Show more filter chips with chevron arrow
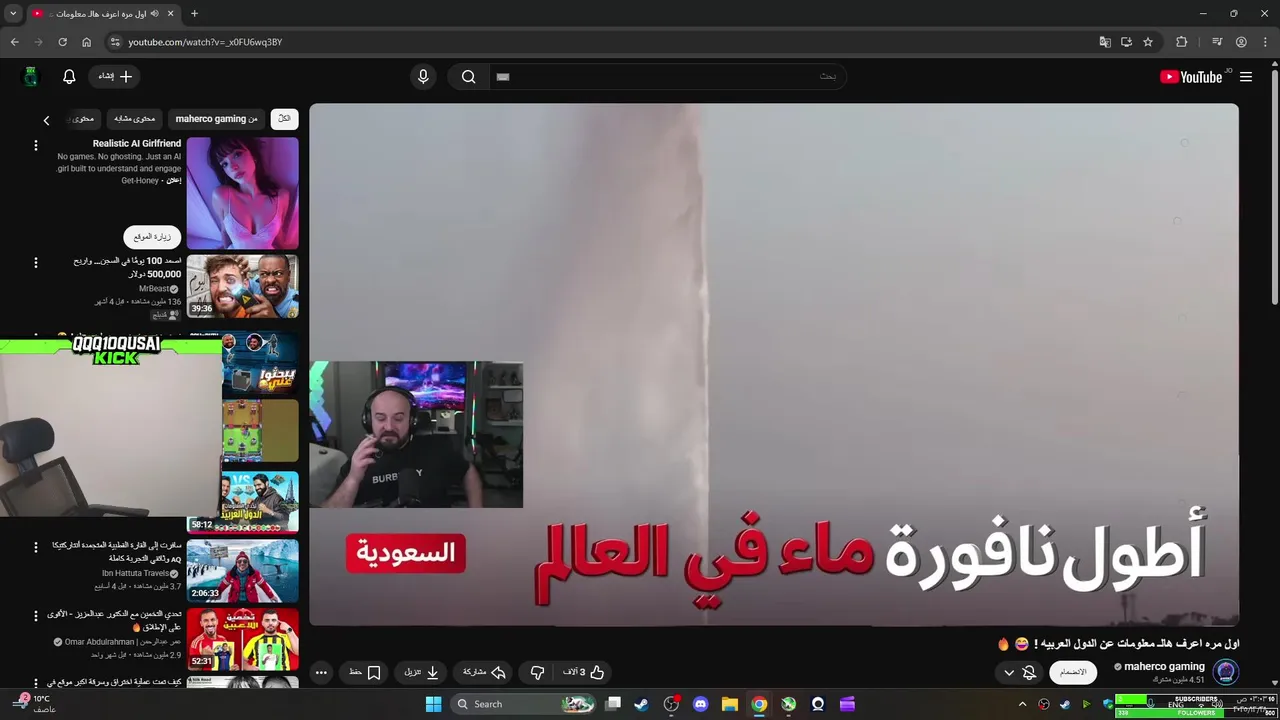This screenshot has height=720, width=1280. (x=46, y=120)
